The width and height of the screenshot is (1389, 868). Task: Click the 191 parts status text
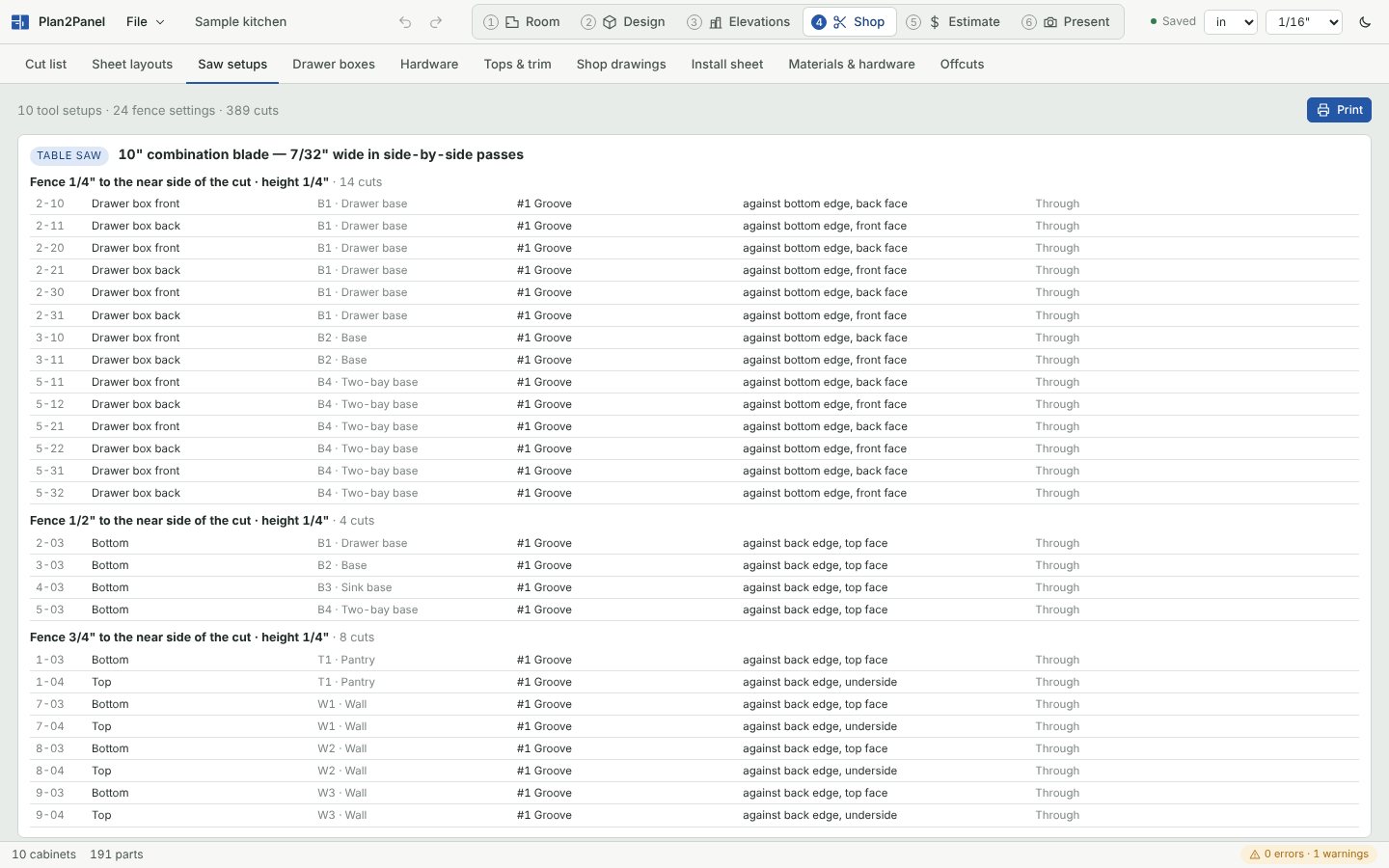[117, 854]
